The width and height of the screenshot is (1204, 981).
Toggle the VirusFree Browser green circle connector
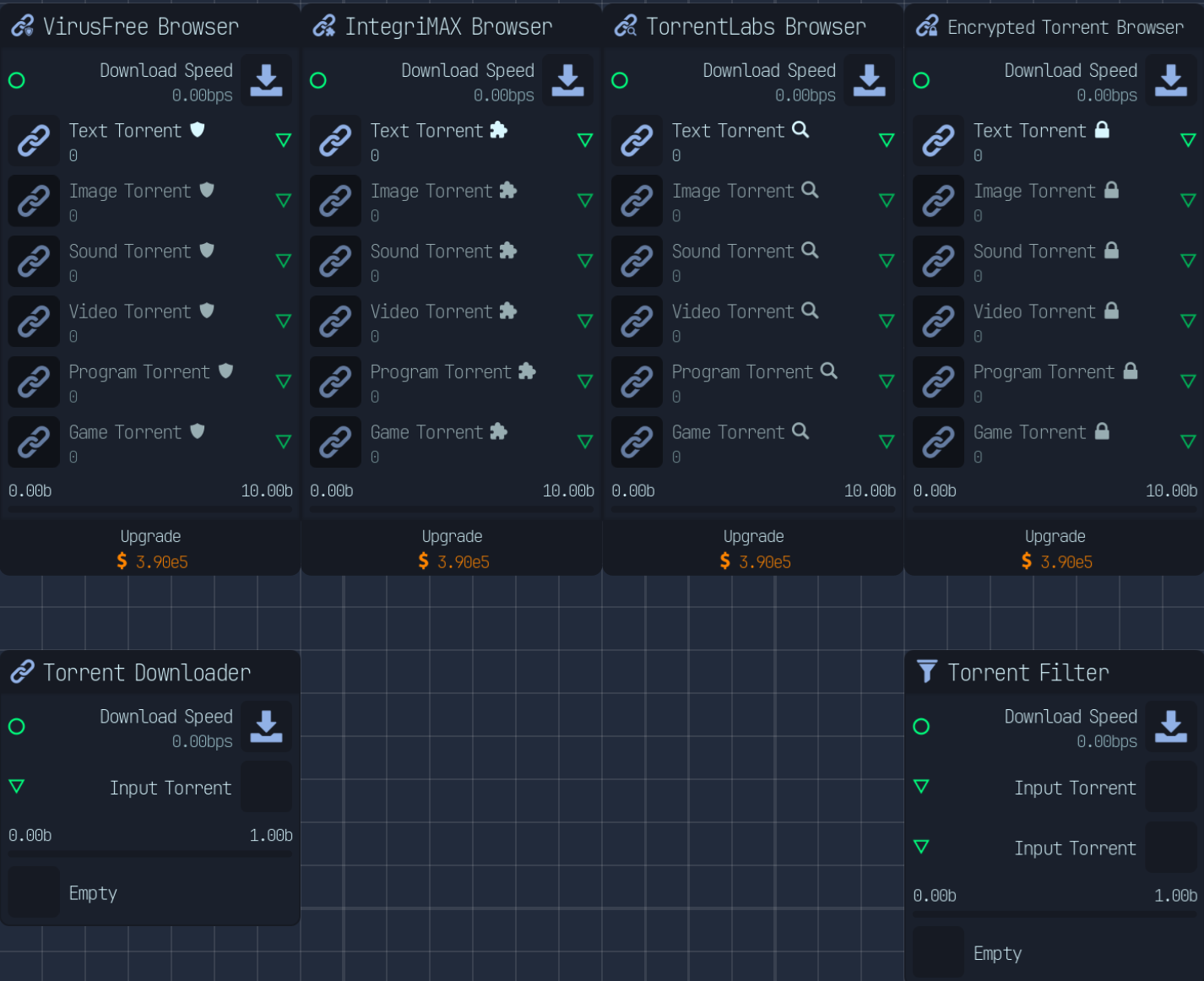tap(16, 80)
